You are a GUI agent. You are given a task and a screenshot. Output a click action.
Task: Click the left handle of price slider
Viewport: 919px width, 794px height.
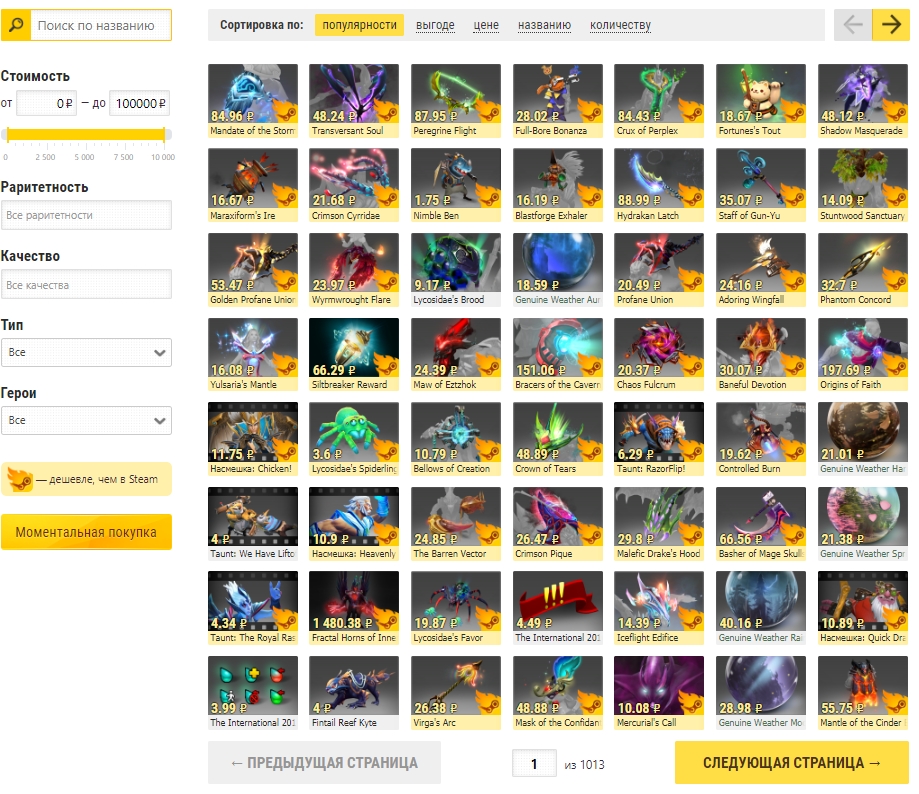click(x=7, y=134)
